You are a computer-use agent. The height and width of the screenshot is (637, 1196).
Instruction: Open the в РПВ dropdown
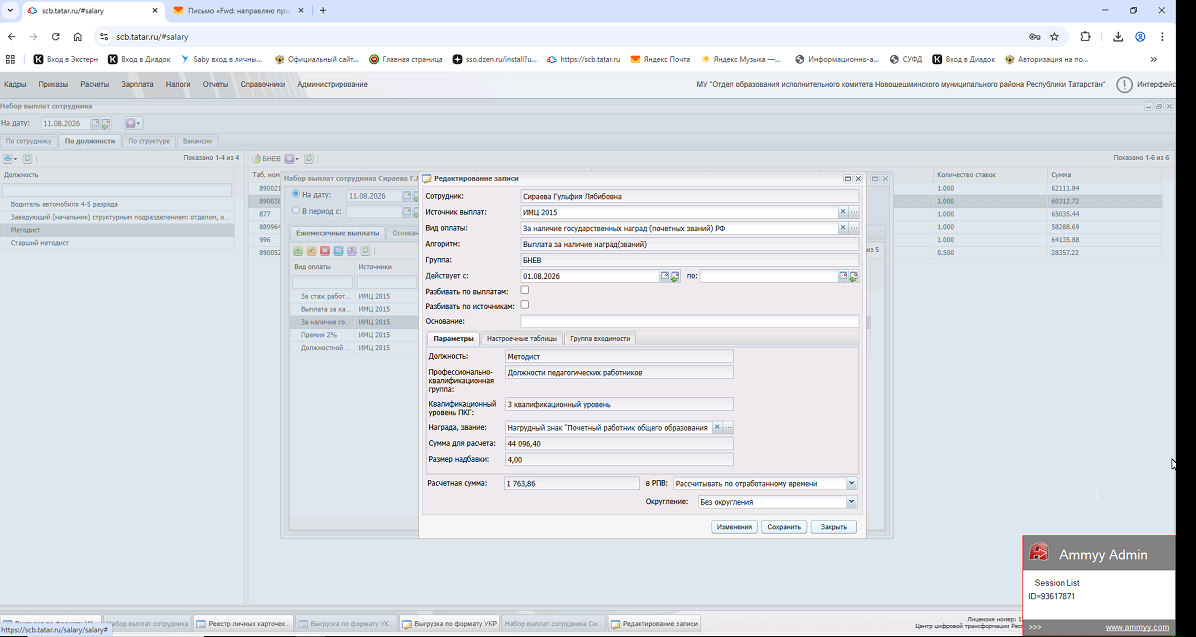(x=852, y=484)
